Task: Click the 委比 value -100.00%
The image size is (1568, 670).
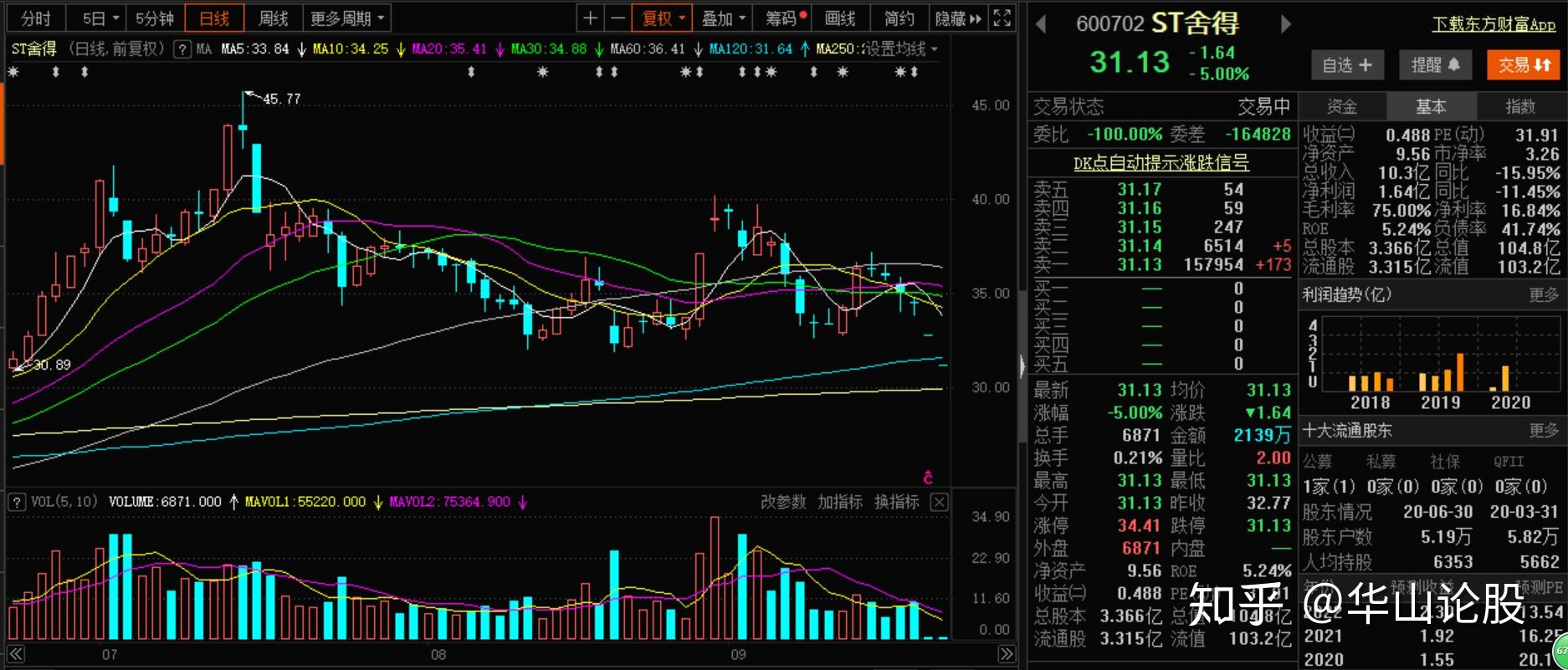Action: point(1125,134)
